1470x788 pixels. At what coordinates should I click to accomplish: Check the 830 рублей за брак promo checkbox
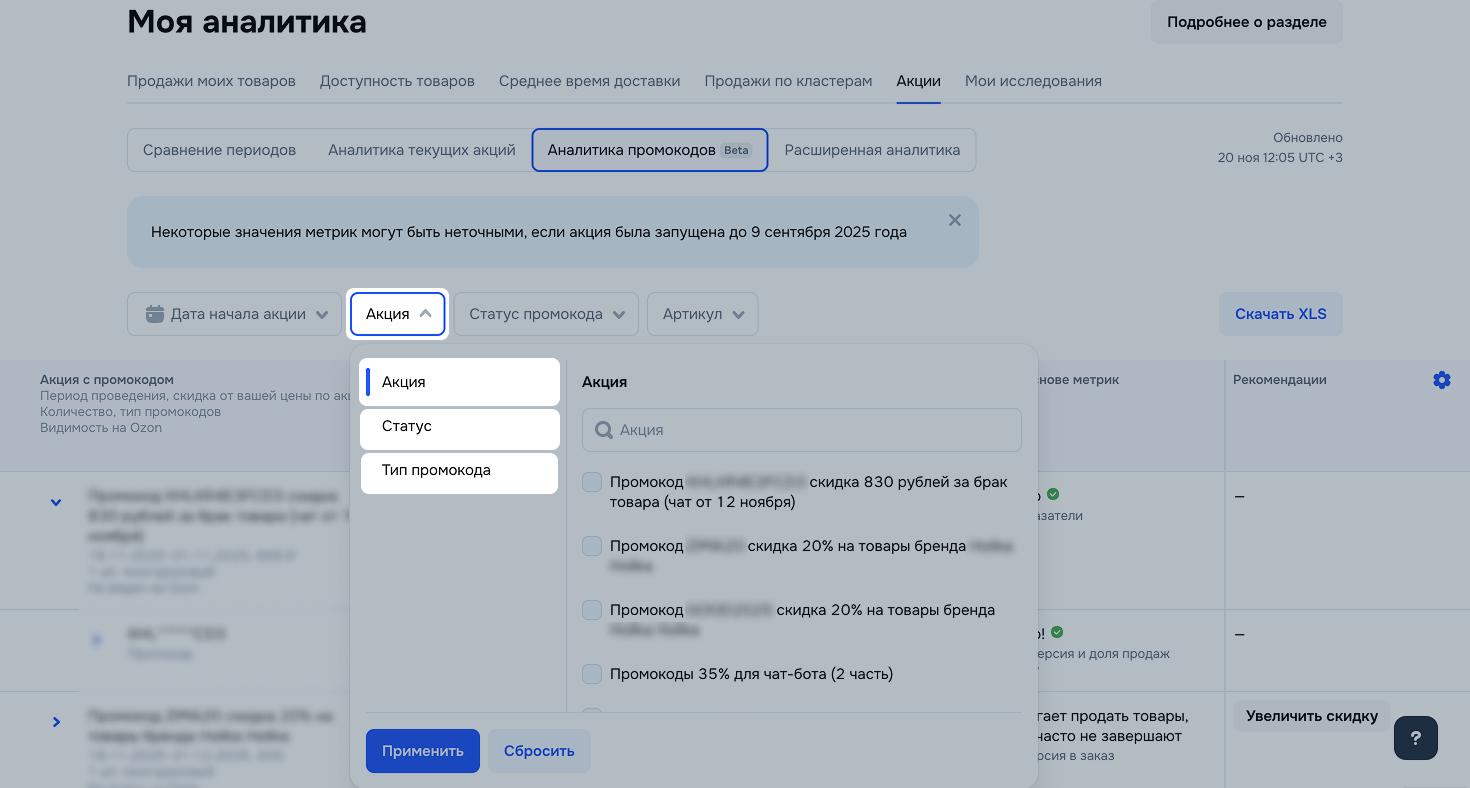click(592, 482)
